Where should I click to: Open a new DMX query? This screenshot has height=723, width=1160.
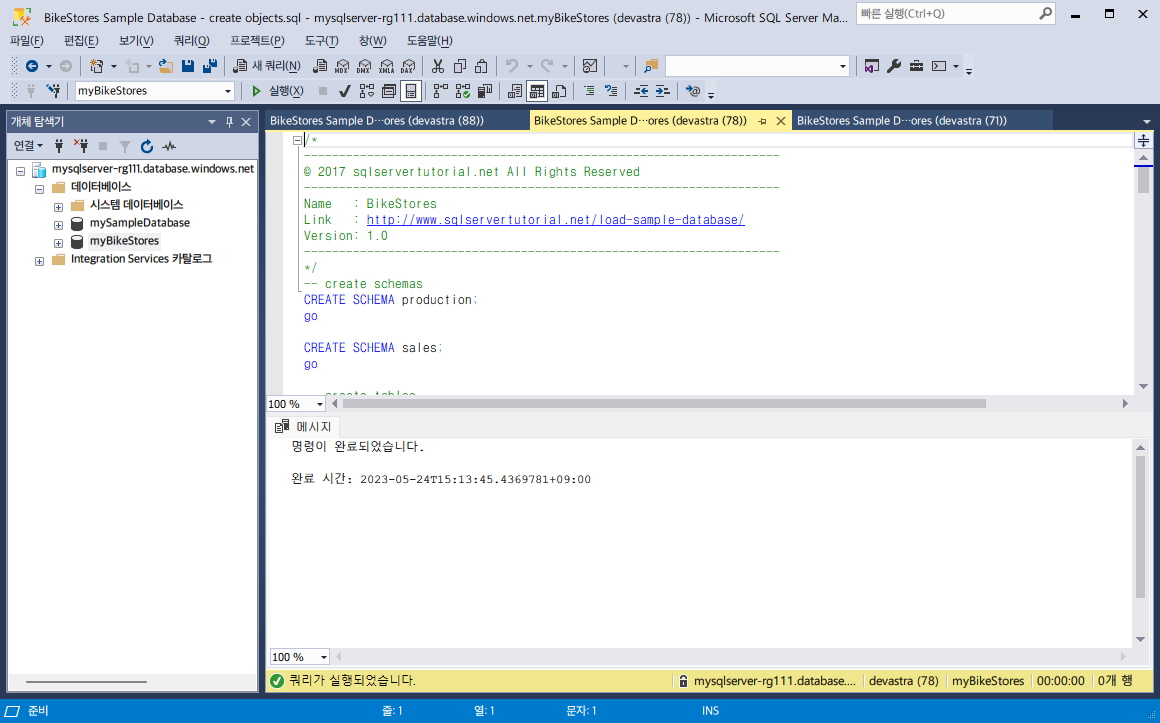364,67
